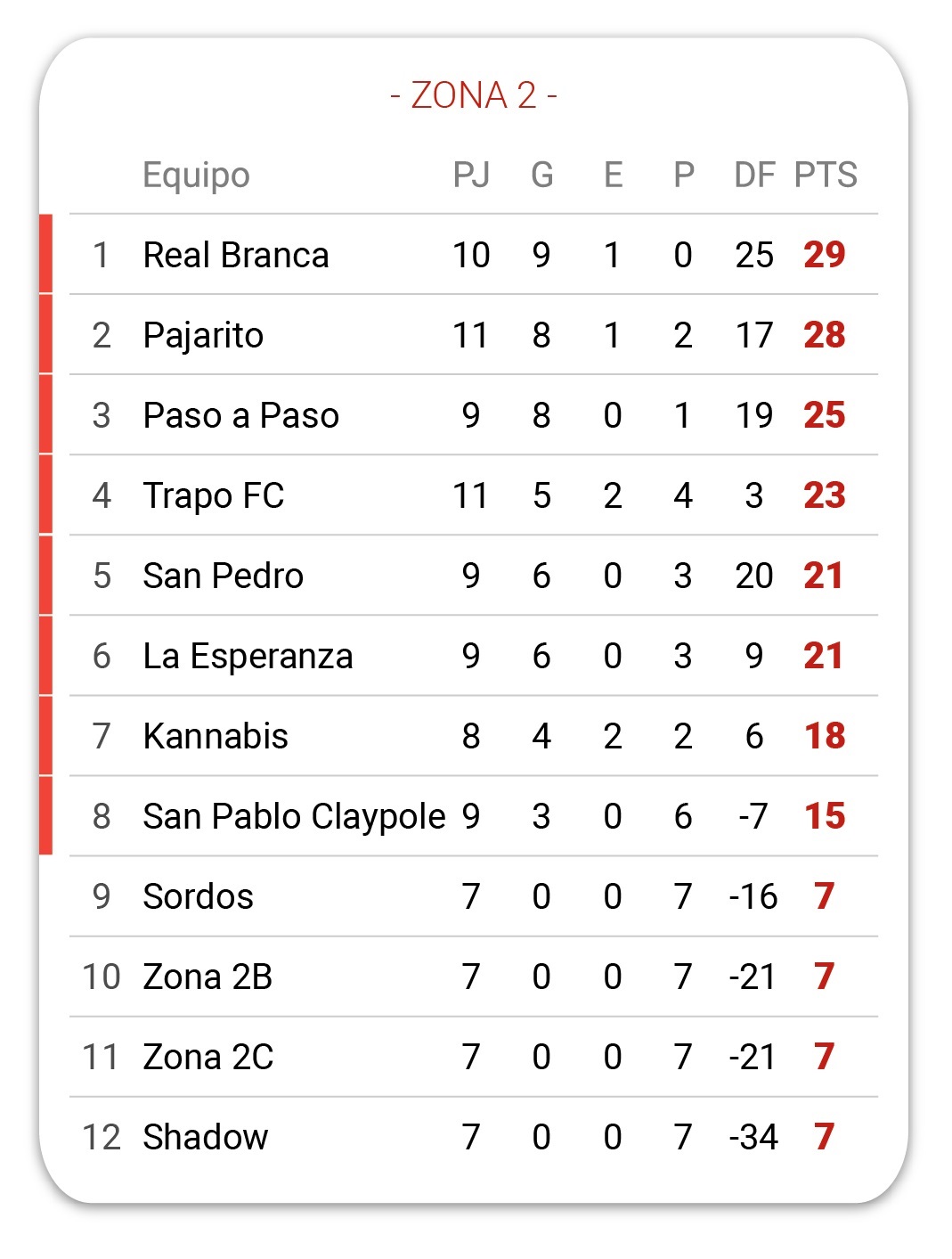Click the Equipo column header

tap(196, 176)
